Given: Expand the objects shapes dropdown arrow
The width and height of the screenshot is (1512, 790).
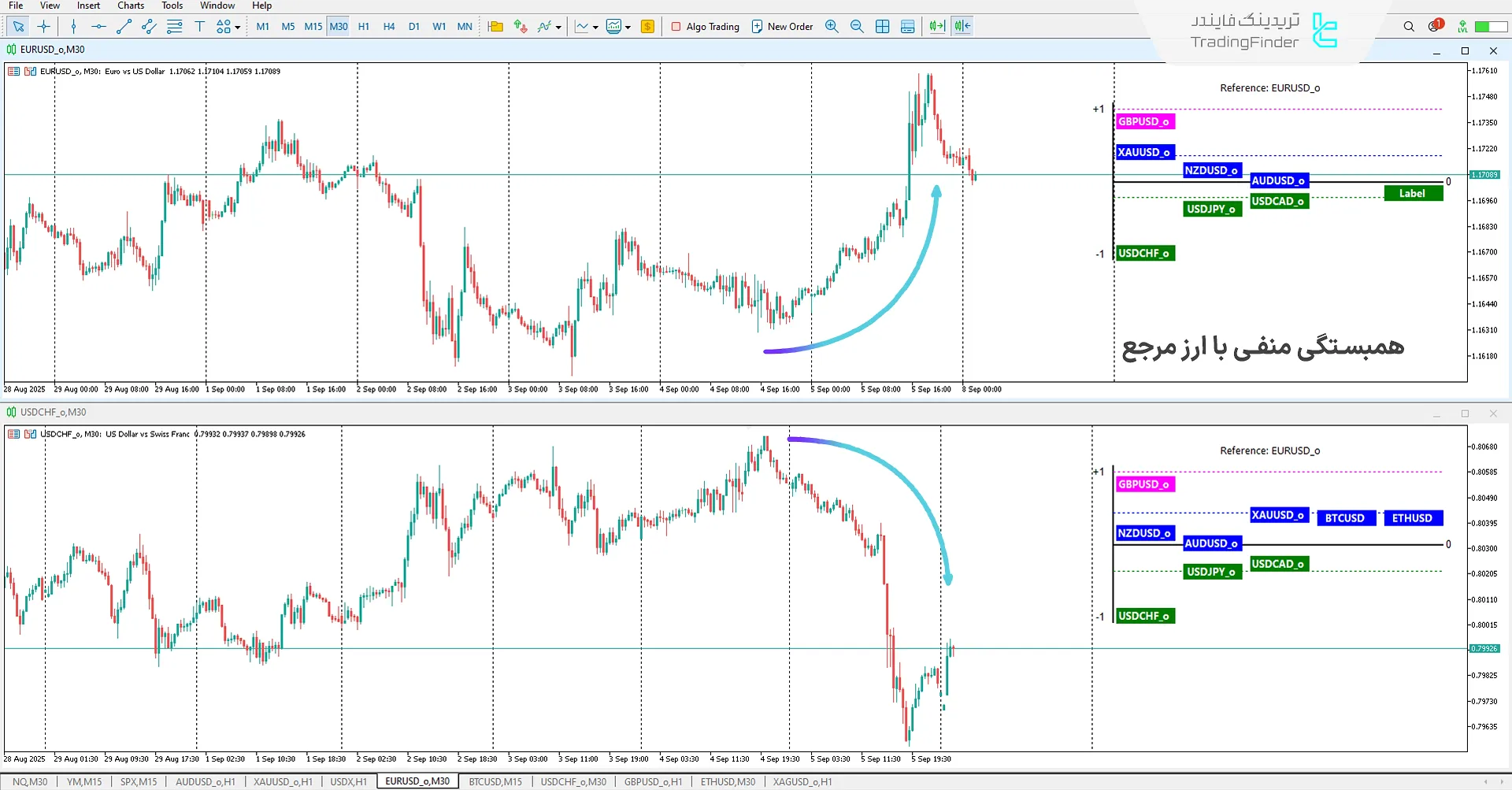Looking at the screenshot, I should pos(238,28).
